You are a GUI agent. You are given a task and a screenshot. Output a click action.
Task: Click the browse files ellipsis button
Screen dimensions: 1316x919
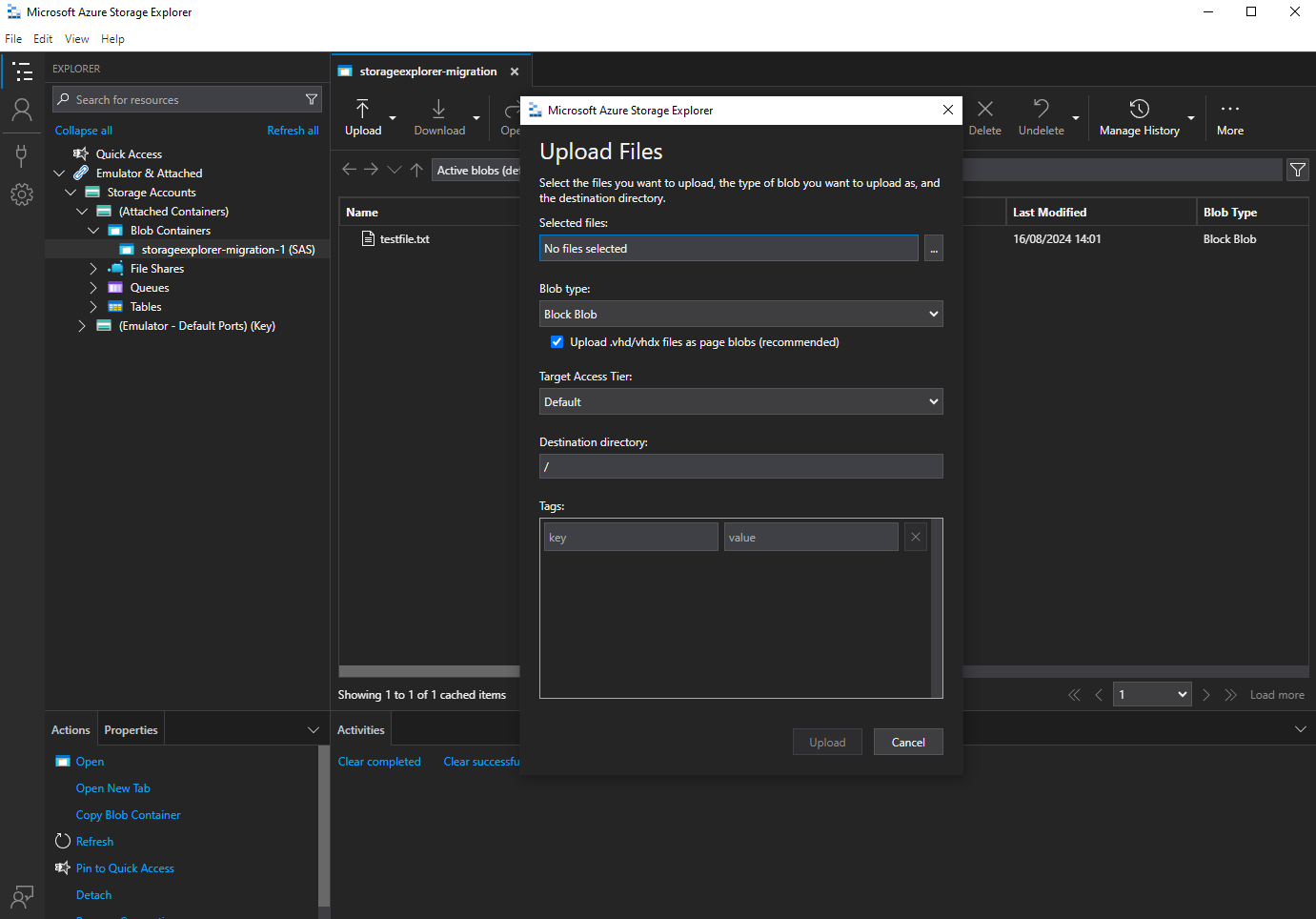[x=934, y=249]
